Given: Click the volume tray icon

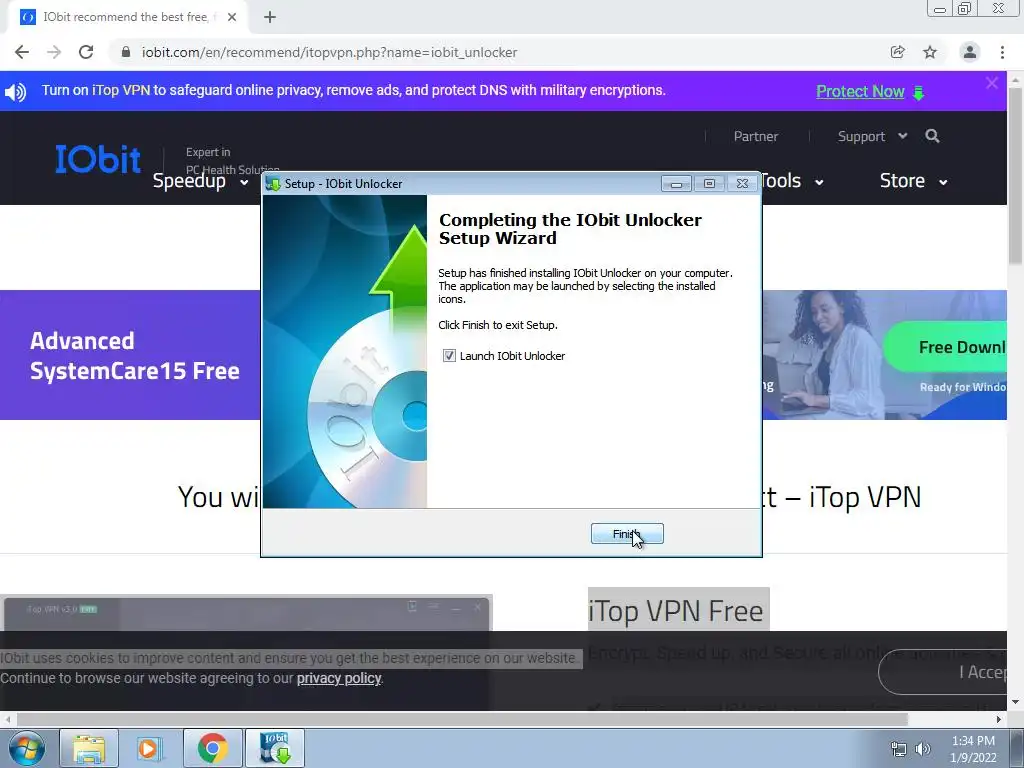Looking at the screenshot, I should point(923,749).
